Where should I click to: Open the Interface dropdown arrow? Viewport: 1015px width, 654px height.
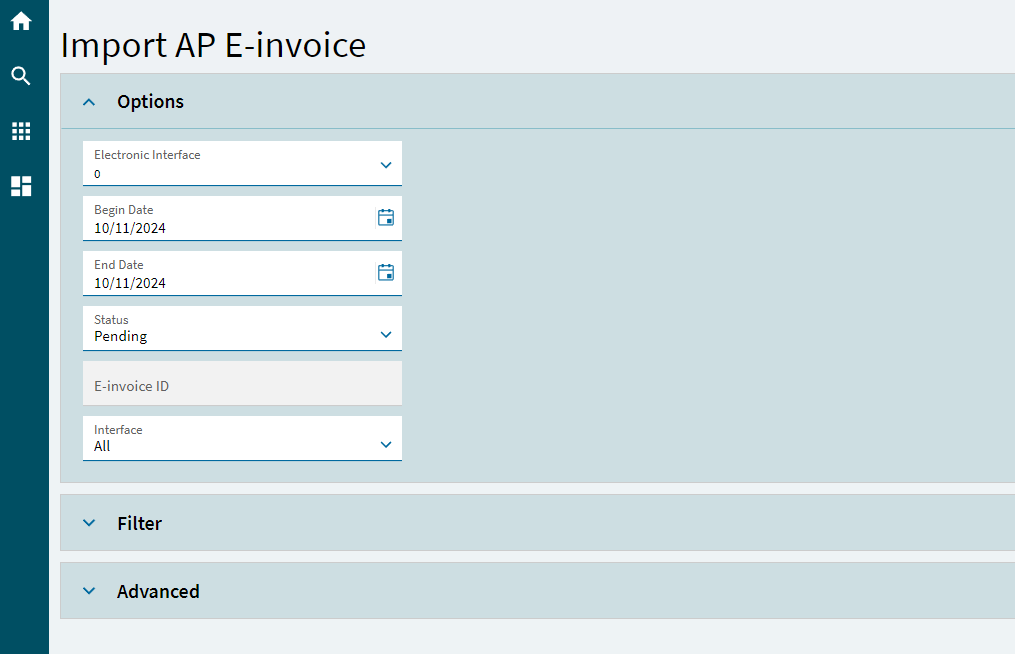[386, 445]
